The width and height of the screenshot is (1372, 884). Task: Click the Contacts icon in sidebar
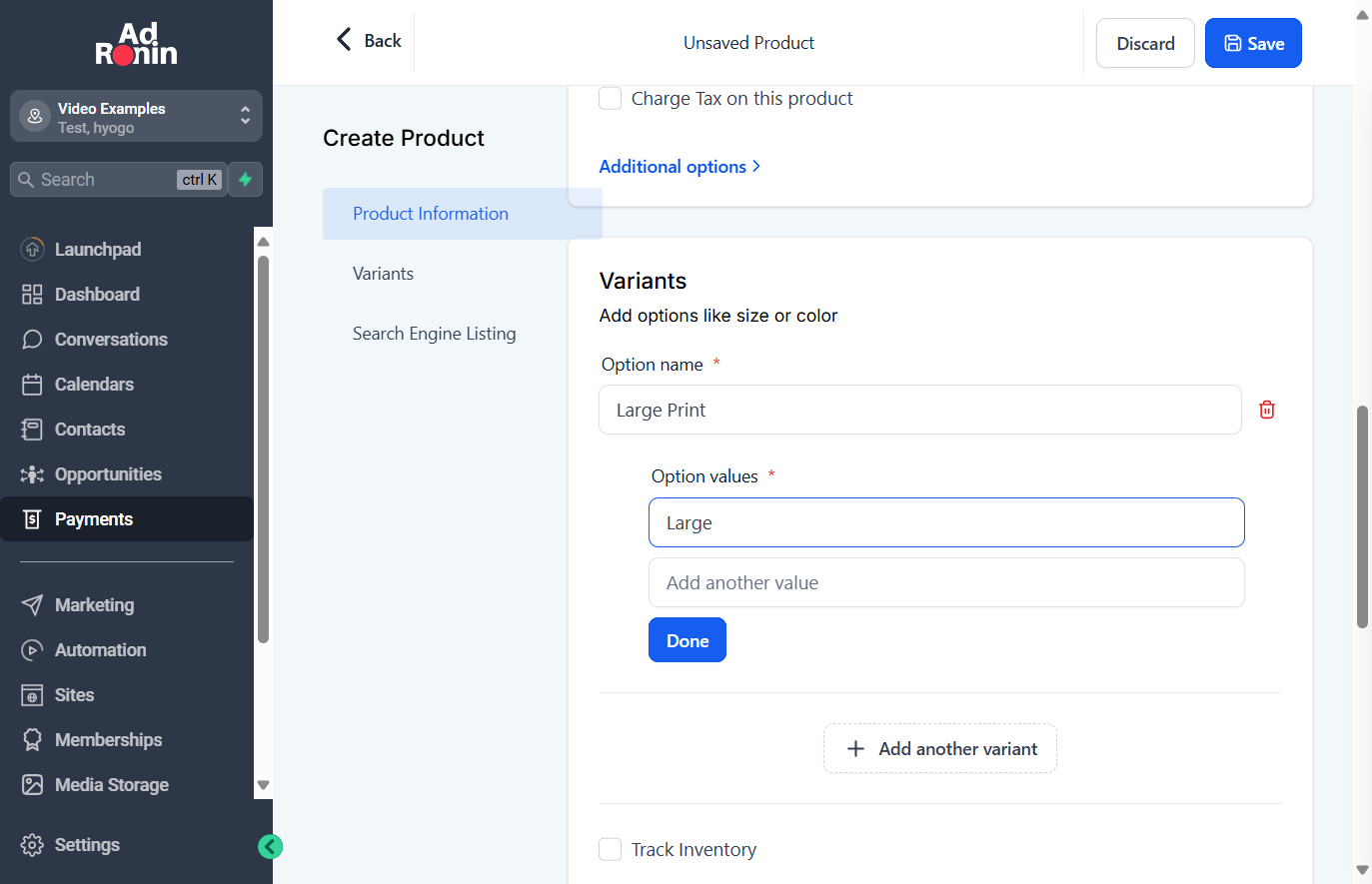(32, 429)
